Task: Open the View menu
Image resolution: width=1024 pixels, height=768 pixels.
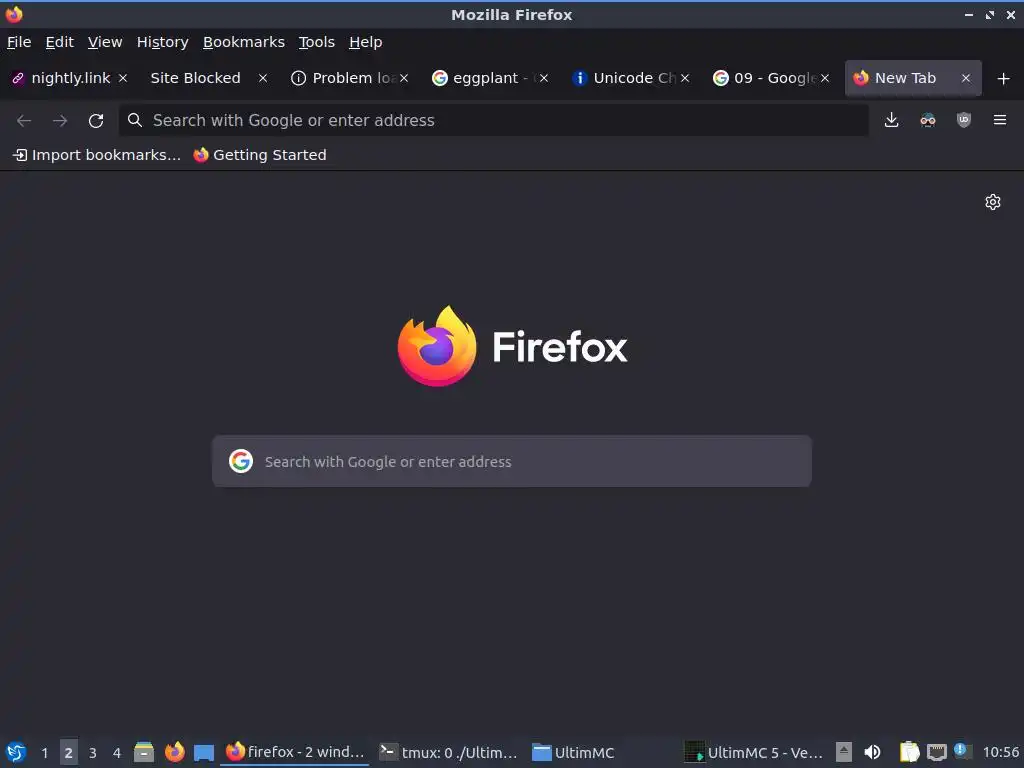Action: coord(105,42)
